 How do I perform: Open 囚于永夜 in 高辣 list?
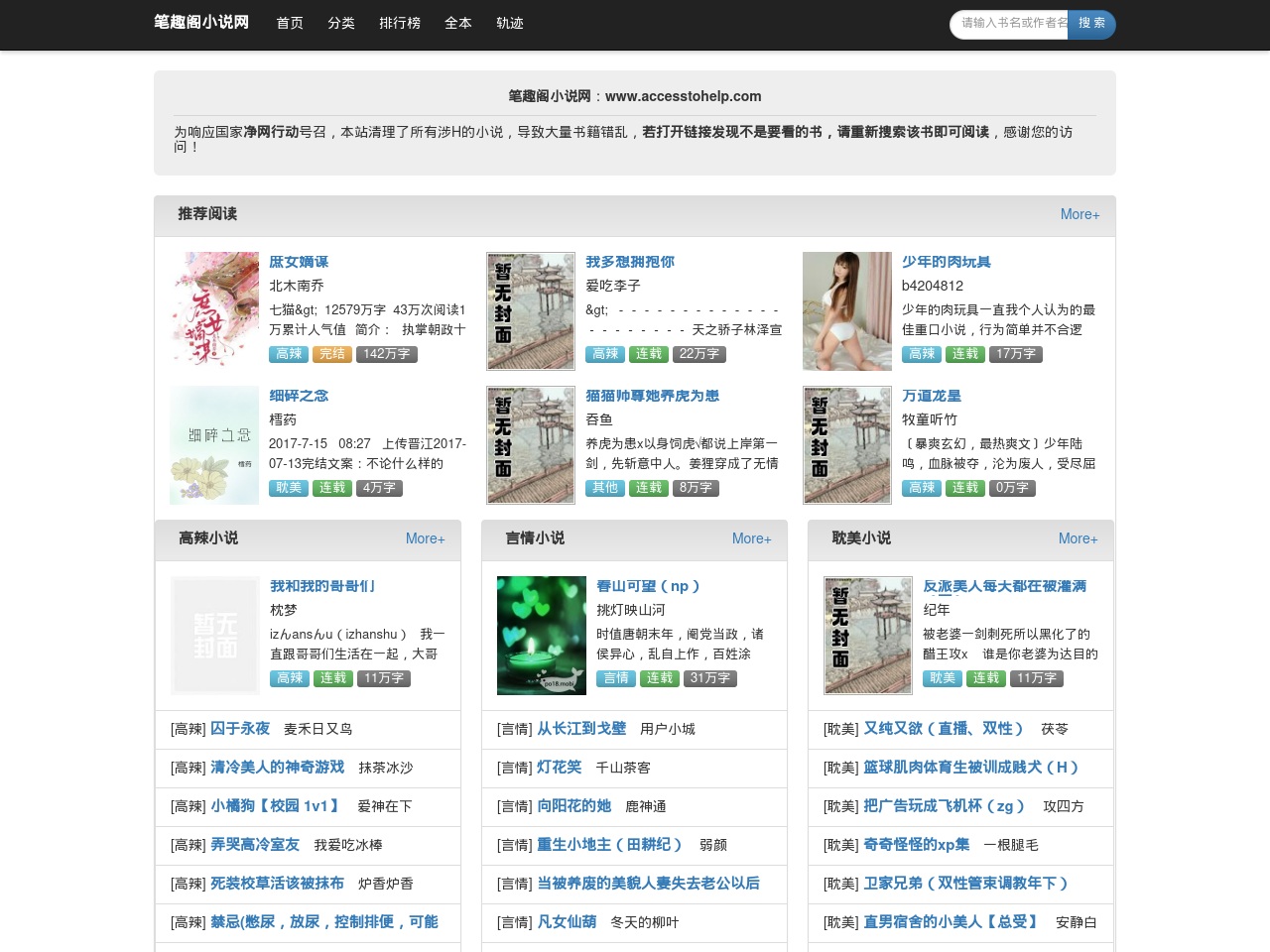[x=240, y=729]
